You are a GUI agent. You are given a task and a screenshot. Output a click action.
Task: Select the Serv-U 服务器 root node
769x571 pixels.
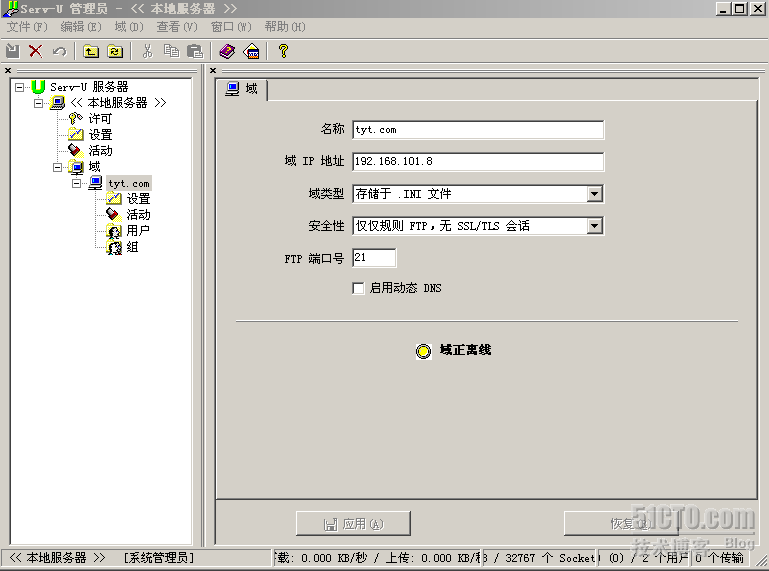[x=89, y=87]
